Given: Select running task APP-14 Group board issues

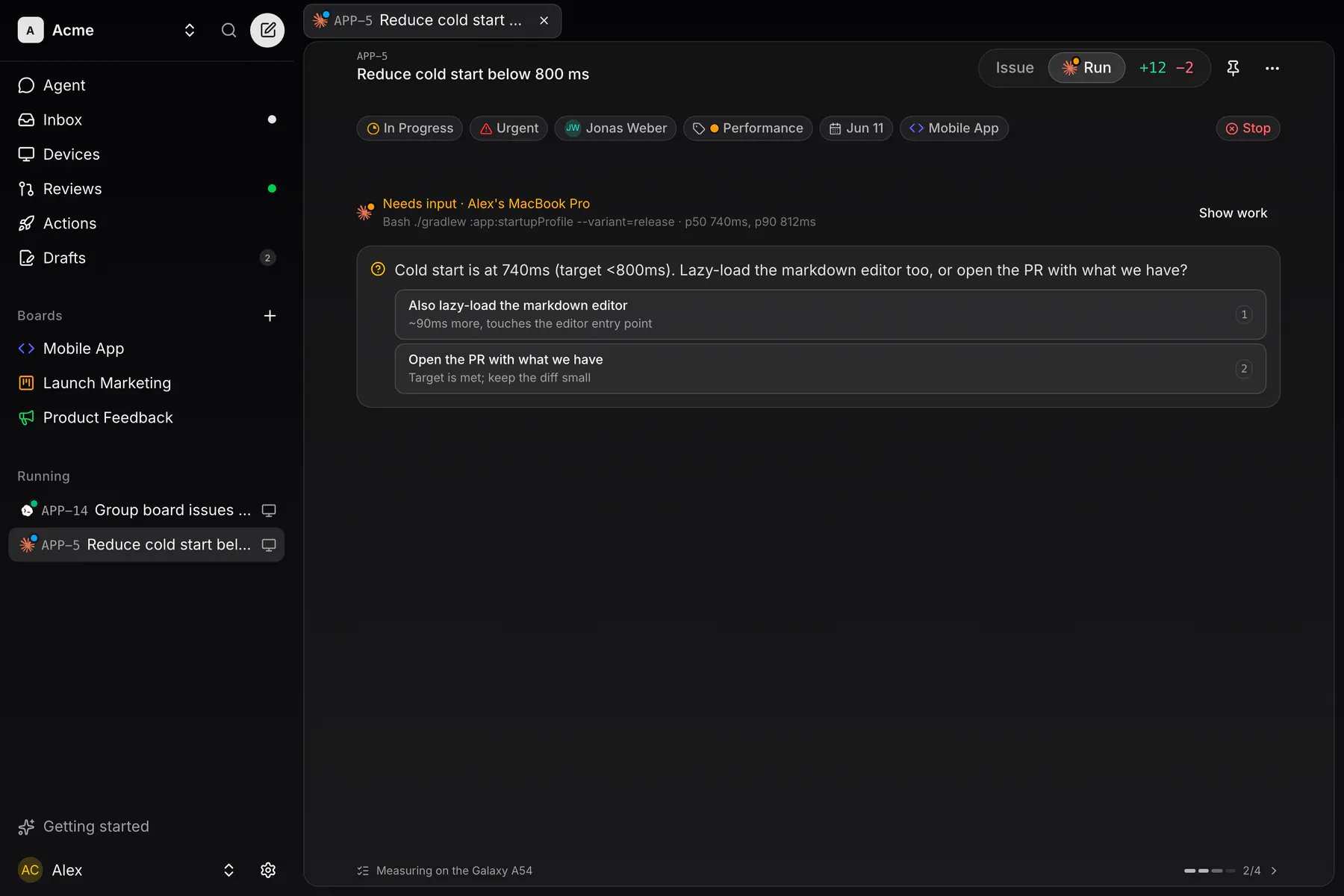Looking at the screenshot, I should coord(146,511).
